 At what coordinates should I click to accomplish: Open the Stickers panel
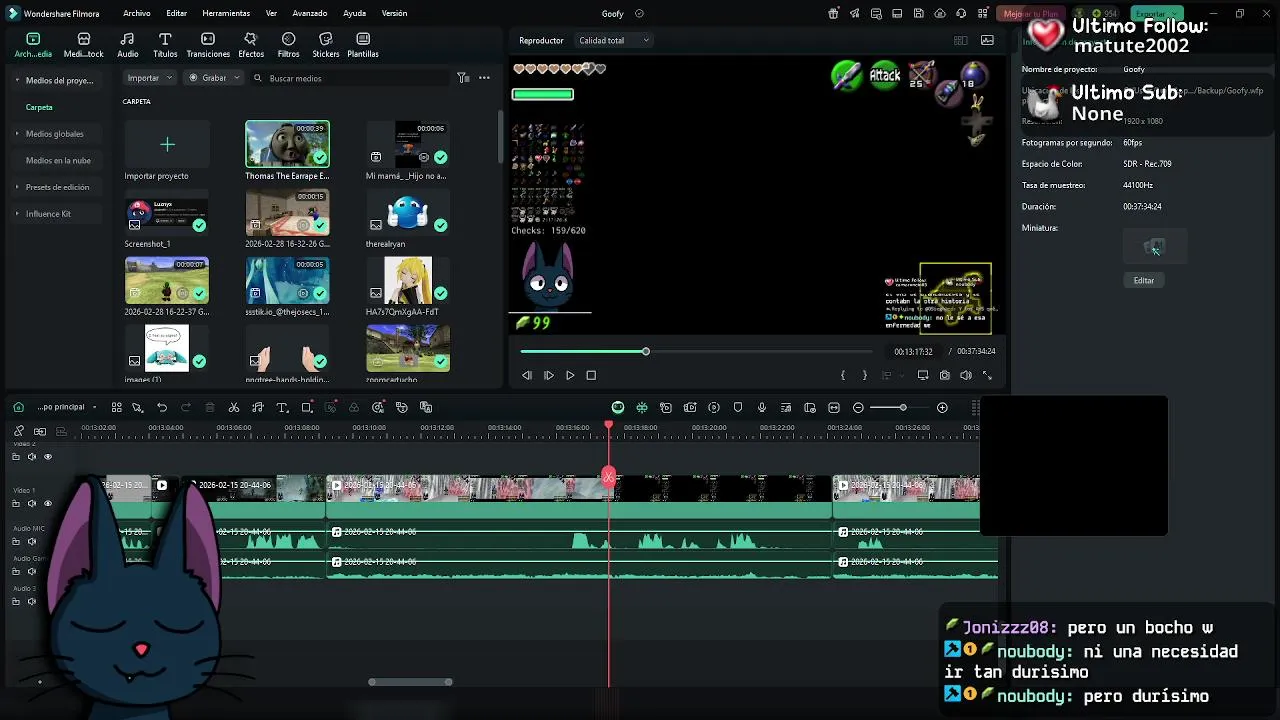(325, 45)
